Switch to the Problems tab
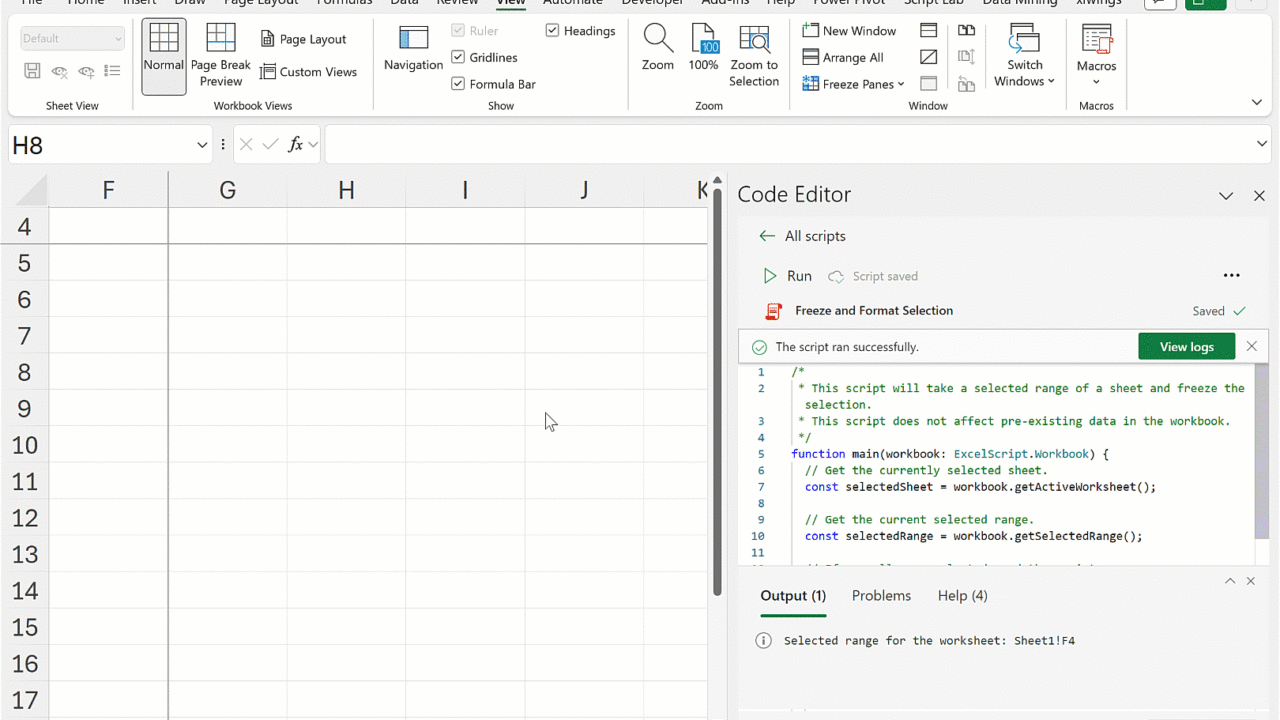 coord(881,595)
